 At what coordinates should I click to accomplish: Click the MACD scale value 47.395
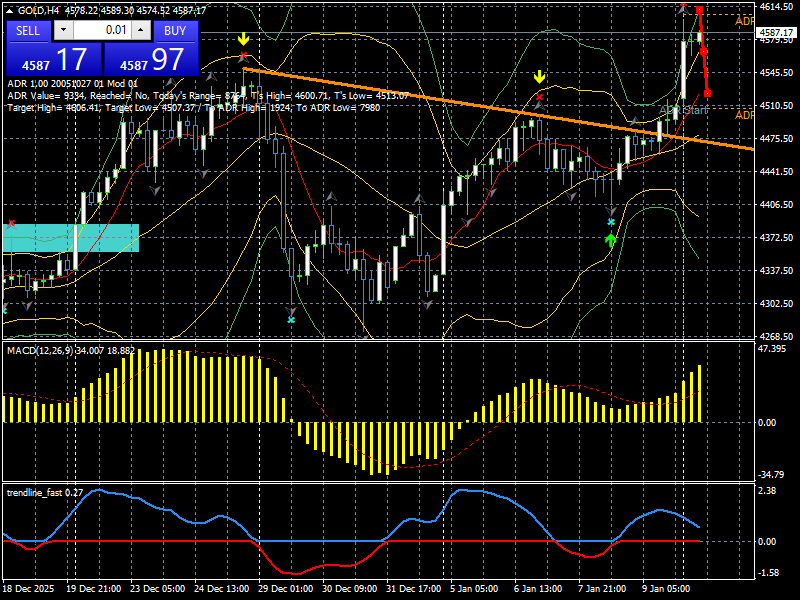point(772,349)
